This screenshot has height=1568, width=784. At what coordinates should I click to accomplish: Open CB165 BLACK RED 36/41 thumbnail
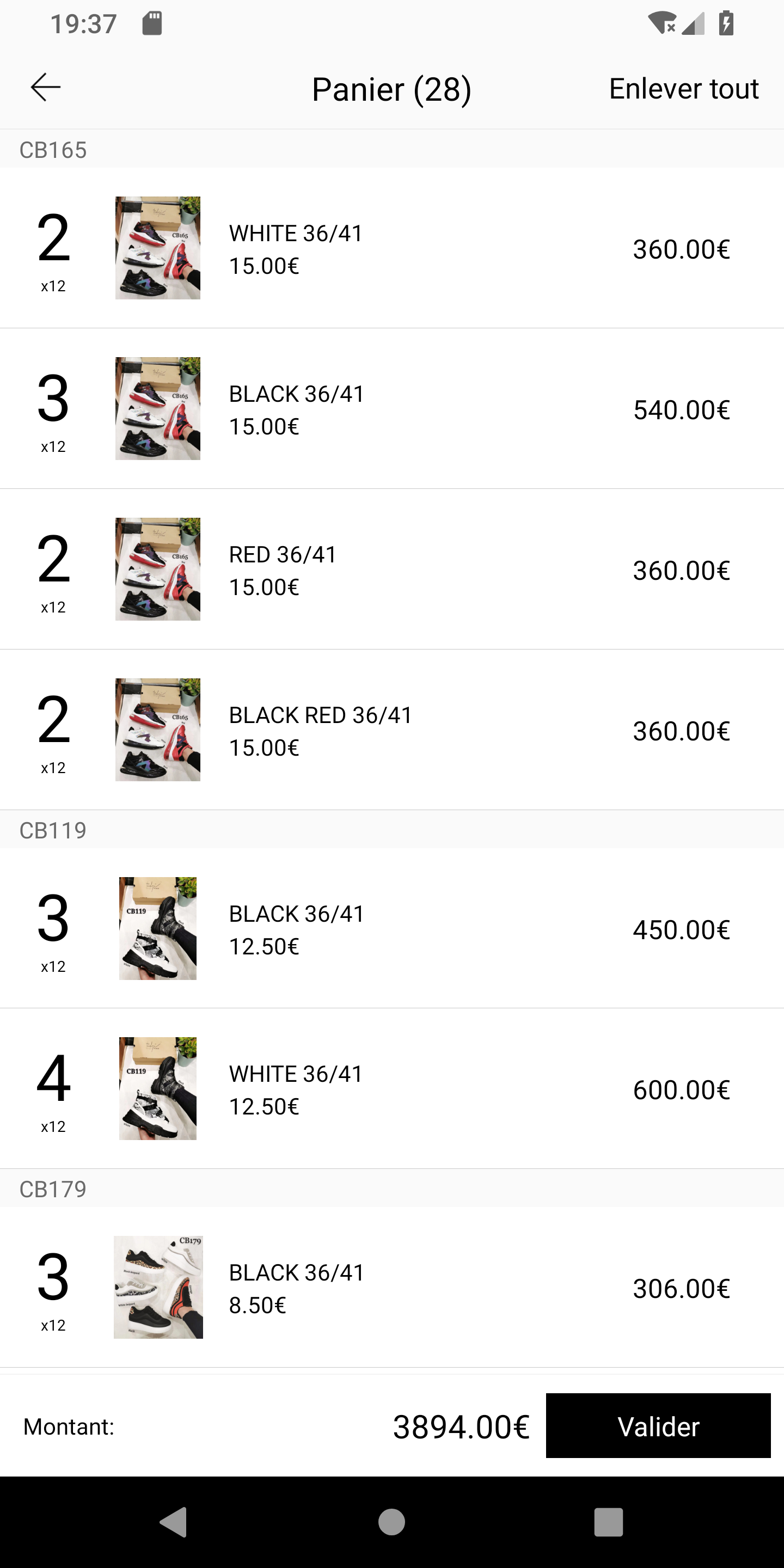tap(158, 730)
